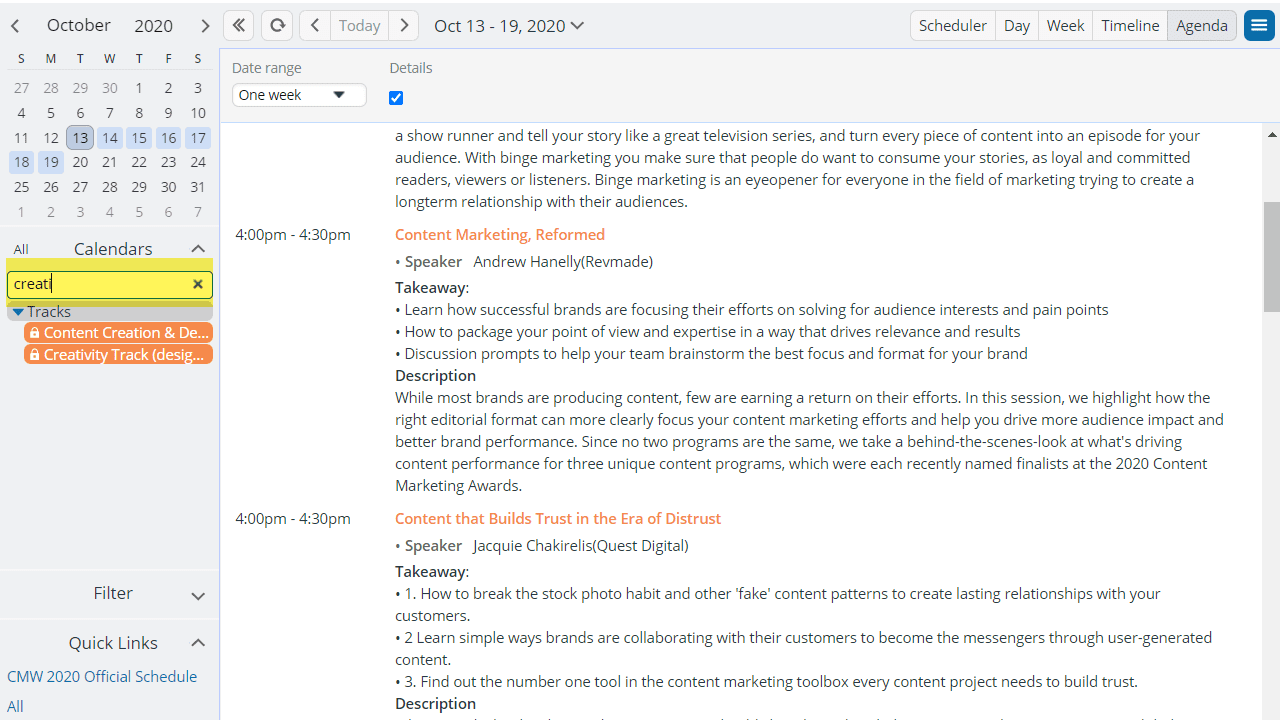This screenshot has width=1280, height=720.
Task: Click the refresh calendar icon
Action: pos(277,26)
